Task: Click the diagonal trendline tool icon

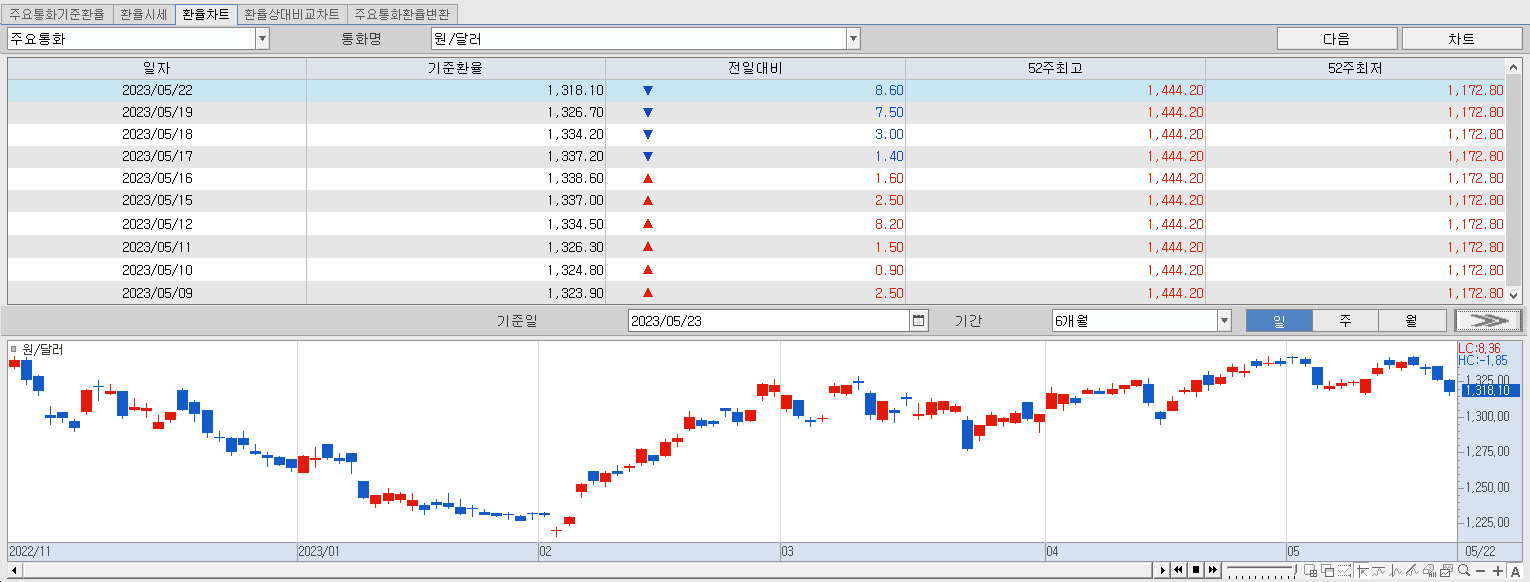Action: (1412, 571)
